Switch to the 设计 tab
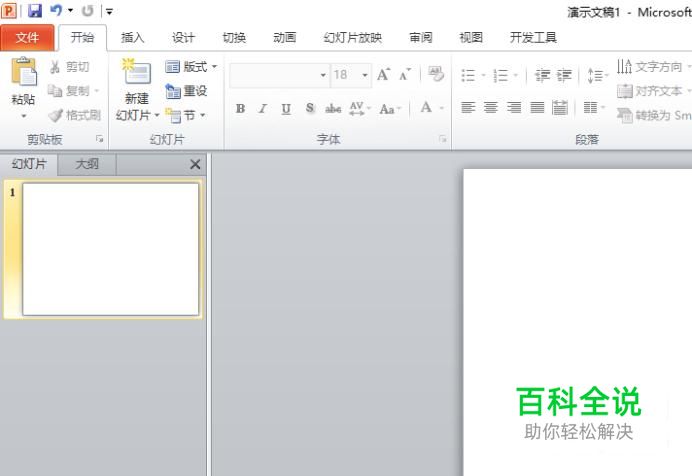The width and height of the screenshot is (692, 476). pyautogui.click(x=183, y=38)
